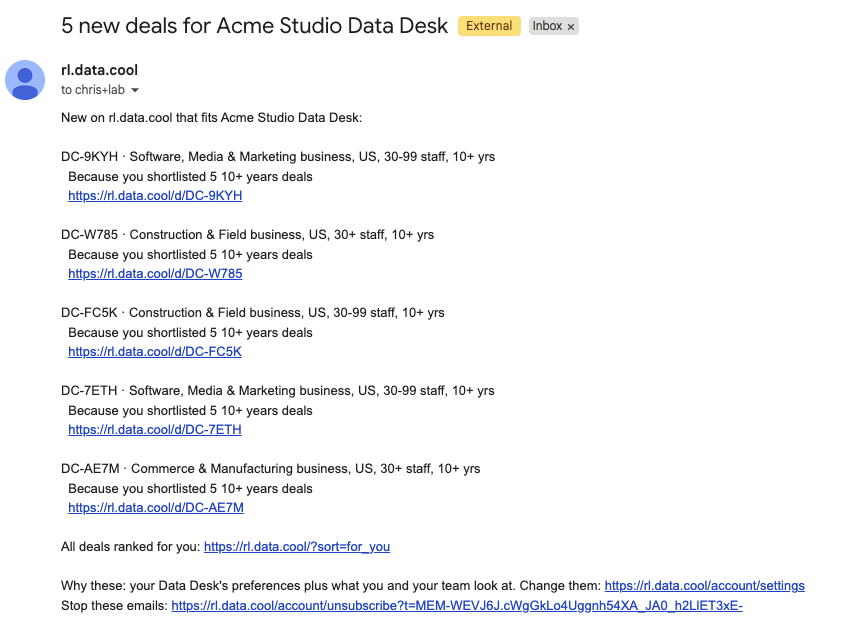Open the DC-FC5K deal link
Image resolution: width=865 pixels, height=634 pixels.
pos(154,351)
